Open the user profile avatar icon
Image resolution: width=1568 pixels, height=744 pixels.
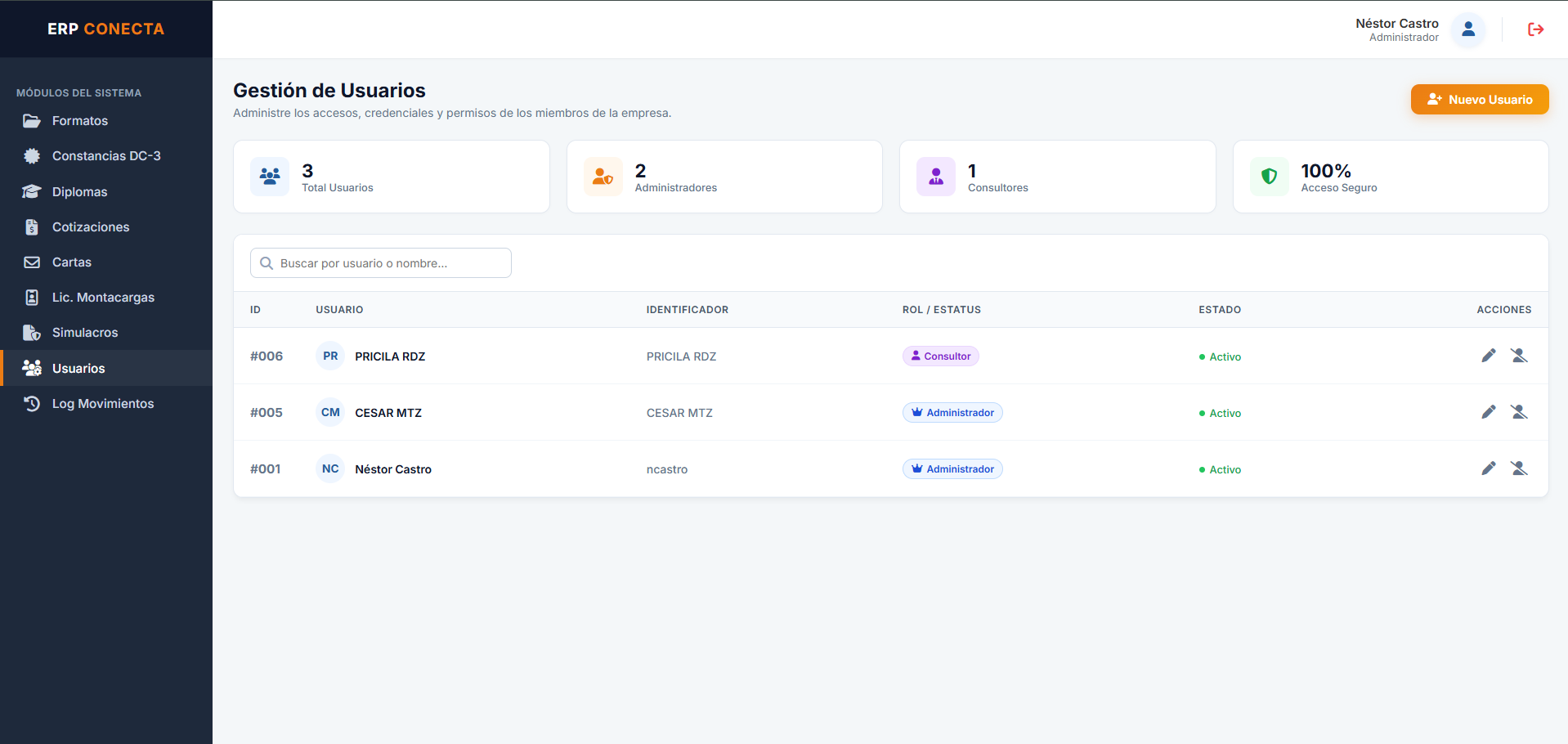point(1468,29)
